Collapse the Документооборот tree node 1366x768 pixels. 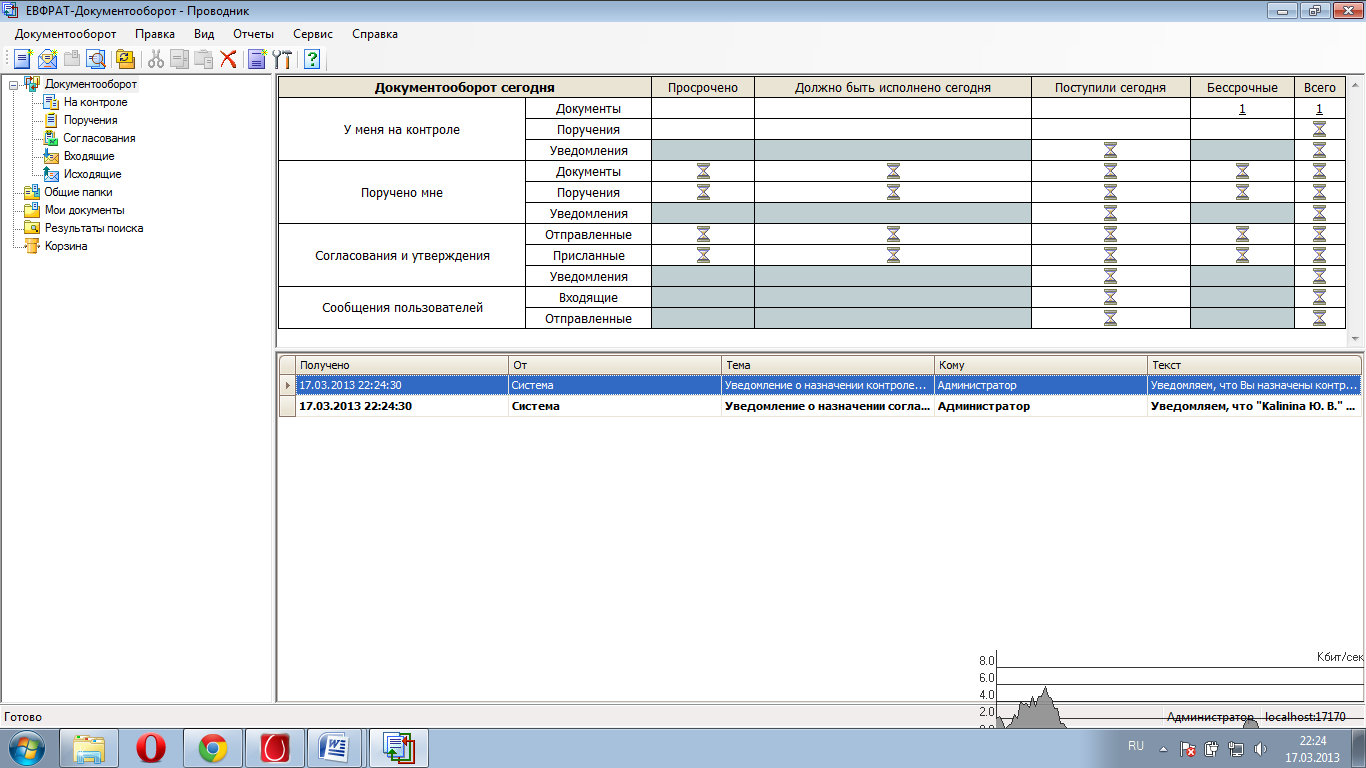click(x=13, y=84)
